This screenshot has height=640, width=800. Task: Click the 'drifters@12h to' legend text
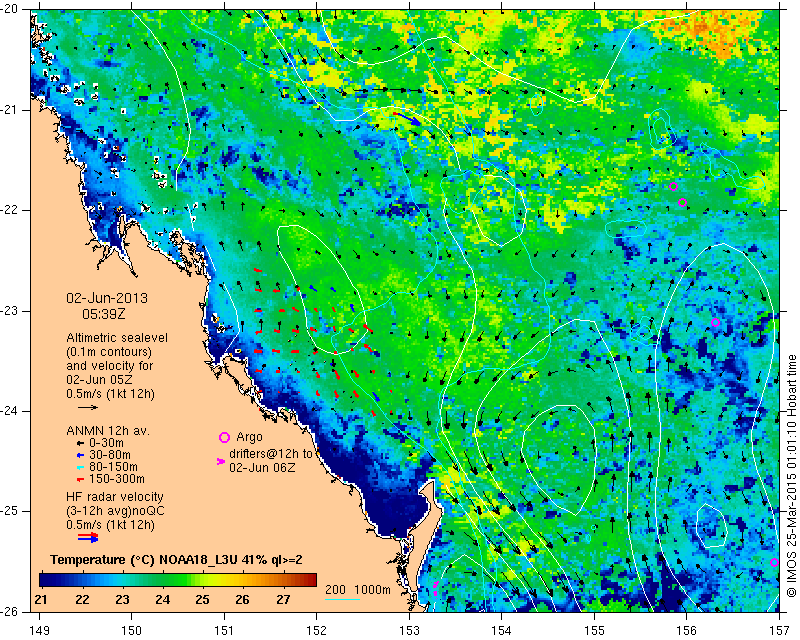(271, 454)
